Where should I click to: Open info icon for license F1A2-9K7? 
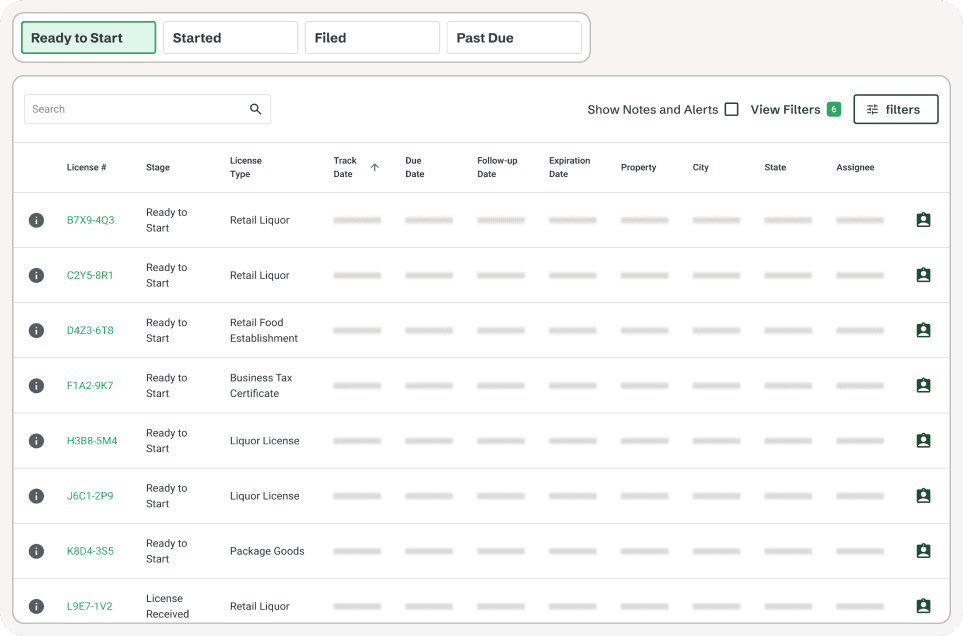pyautogui.click(x=36, y=386)
